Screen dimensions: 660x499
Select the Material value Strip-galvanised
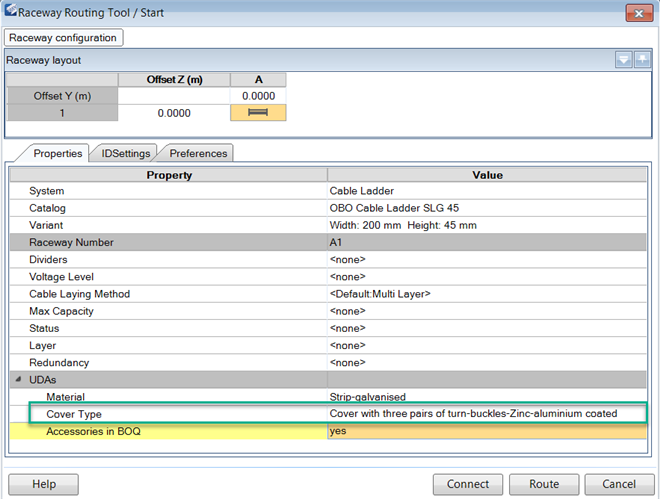click(x=487, y=397)
